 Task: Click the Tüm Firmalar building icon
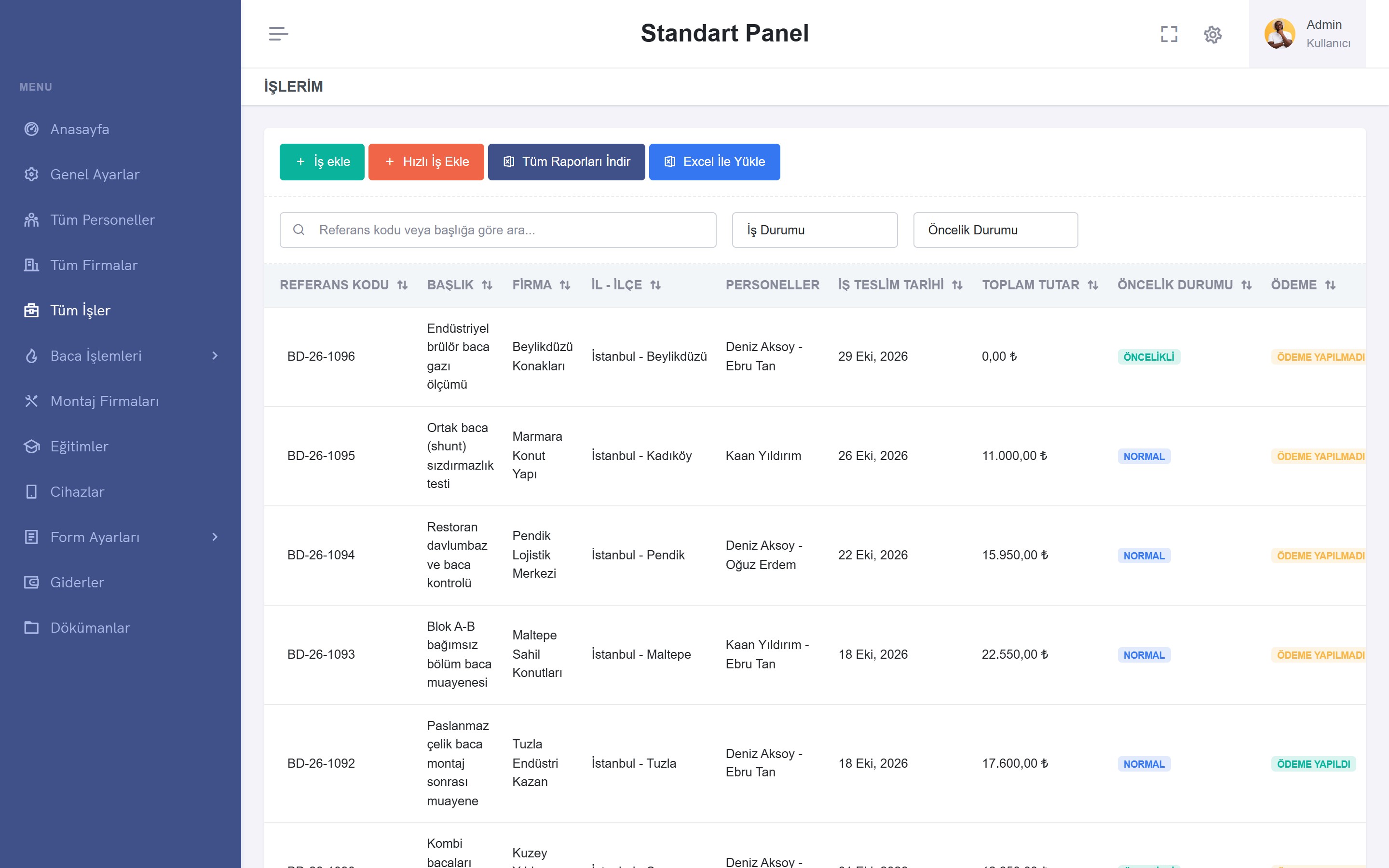(x=31, y=265)
